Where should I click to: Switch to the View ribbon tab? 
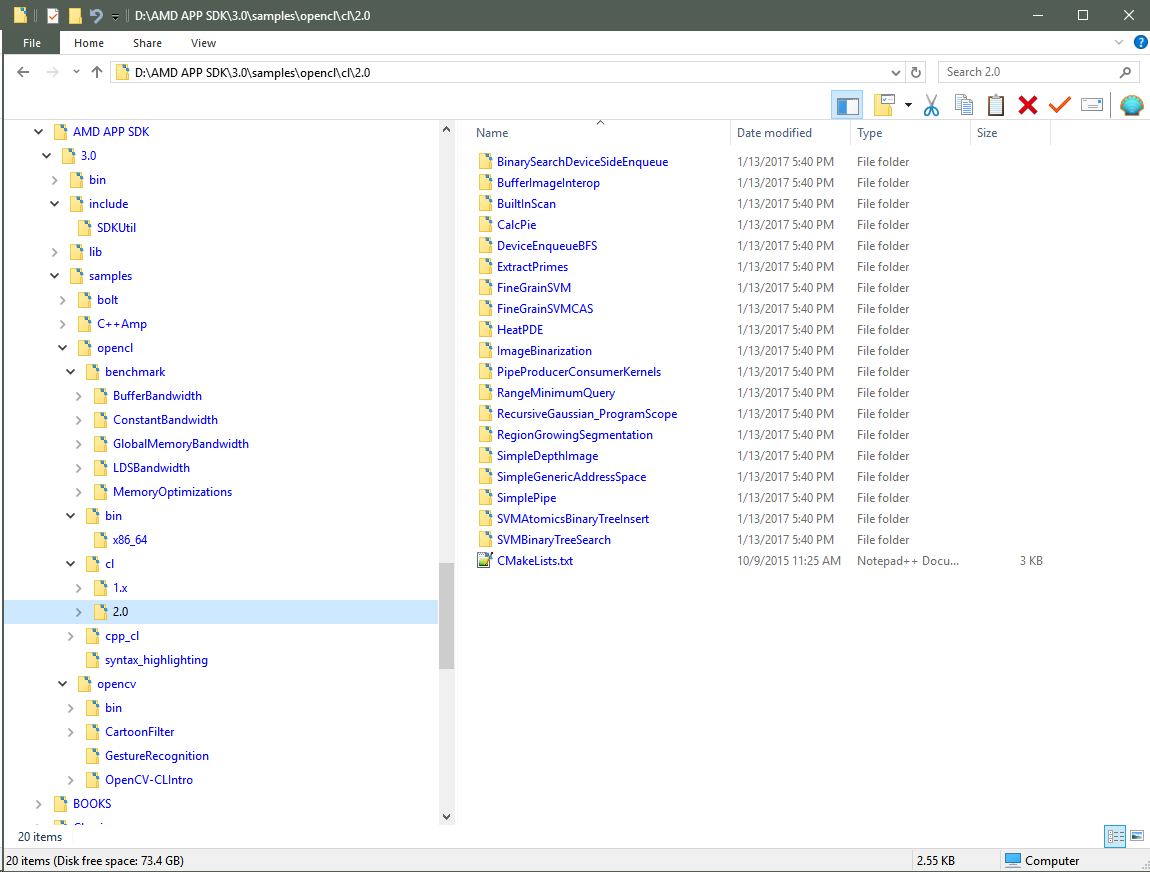(203, 43)
